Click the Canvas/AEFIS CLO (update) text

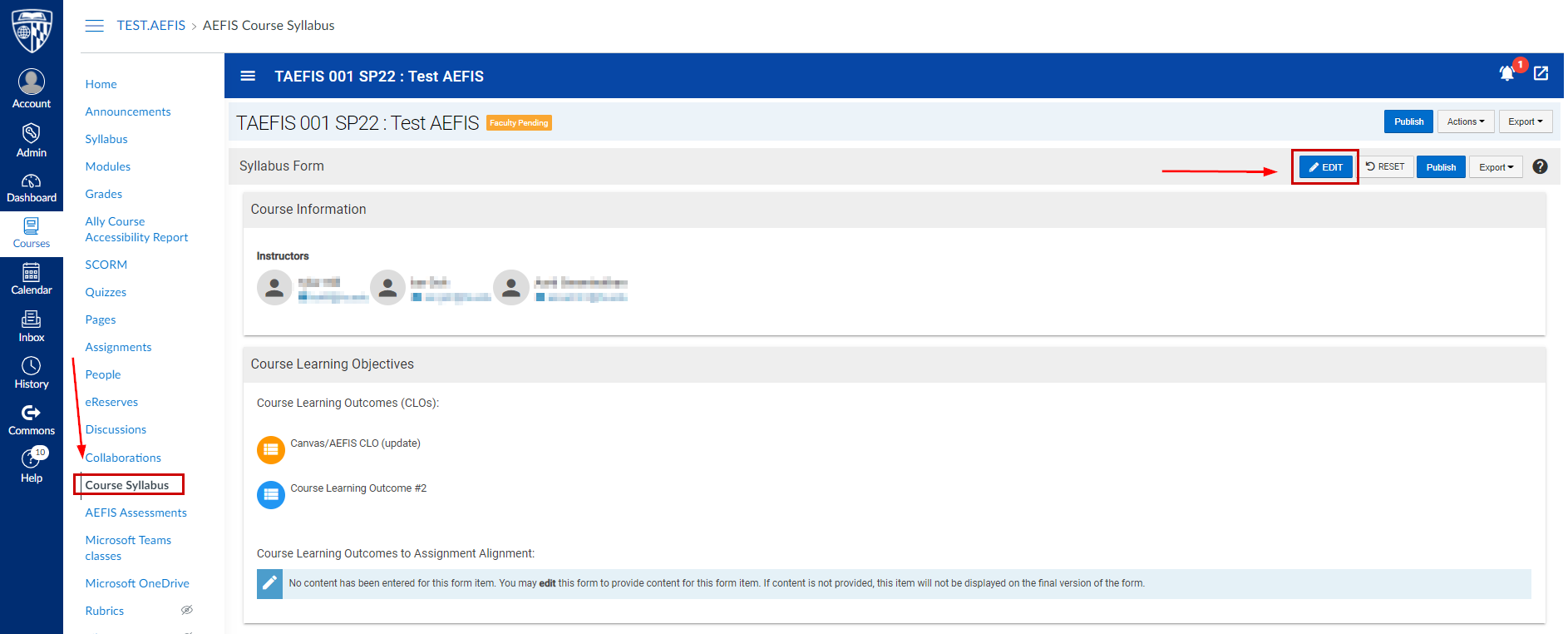[x=355, y=443]
